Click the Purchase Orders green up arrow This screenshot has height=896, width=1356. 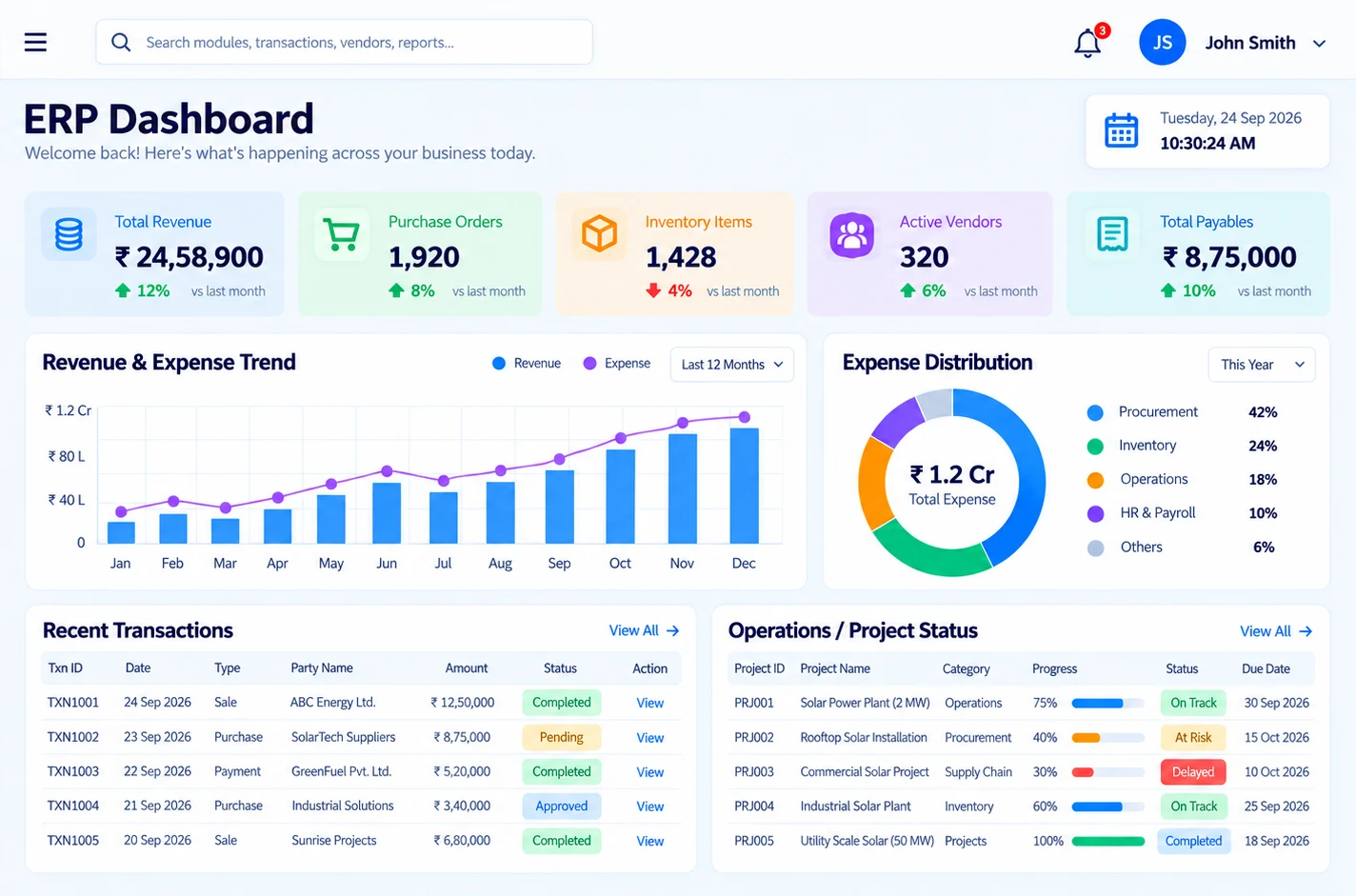point(396,290)
